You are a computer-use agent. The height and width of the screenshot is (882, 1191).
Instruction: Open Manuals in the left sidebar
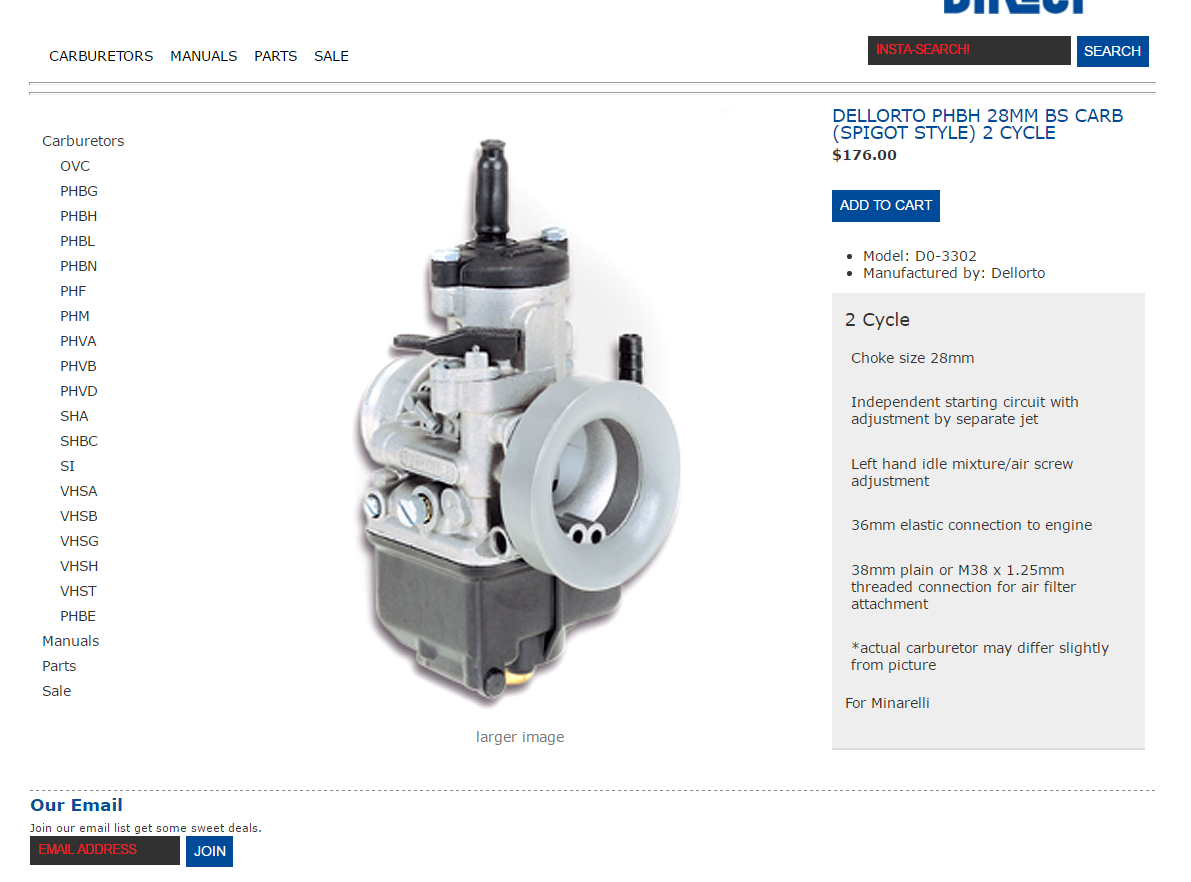pyautogui.click(x=71, y=641)
